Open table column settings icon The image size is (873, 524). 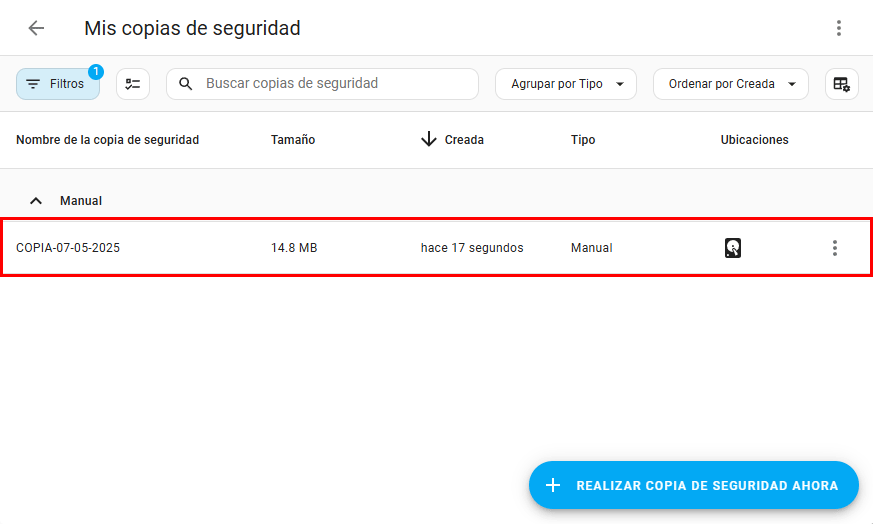click(841, 84)
